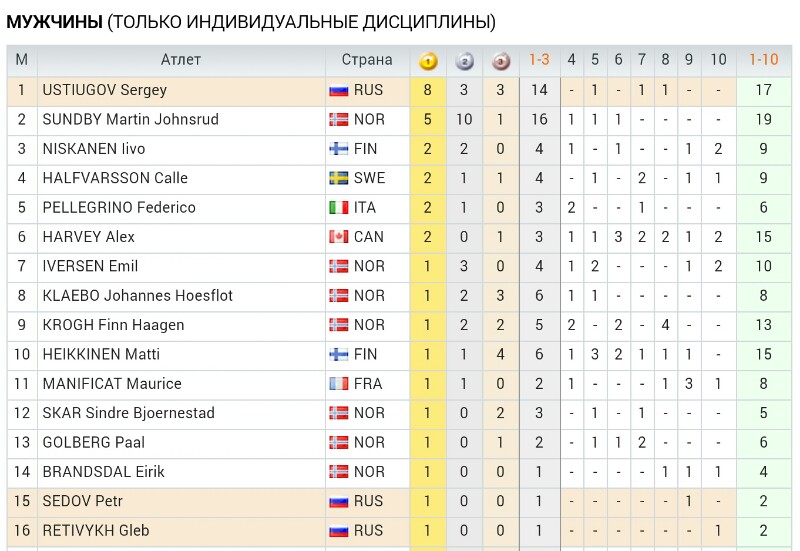Click the orange 1-3 column header
This screenshot has width=800, height=551.
tap(539, 60)
